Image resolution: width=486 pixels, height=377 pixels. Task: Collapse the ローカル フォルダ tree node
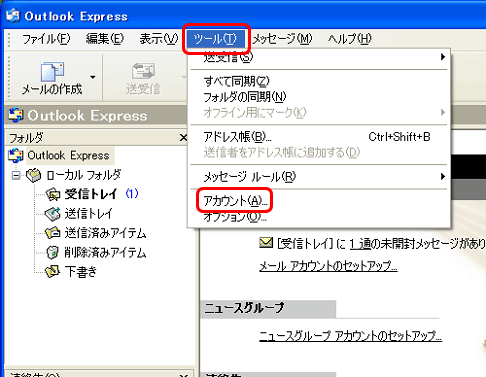tap(16, 175)
